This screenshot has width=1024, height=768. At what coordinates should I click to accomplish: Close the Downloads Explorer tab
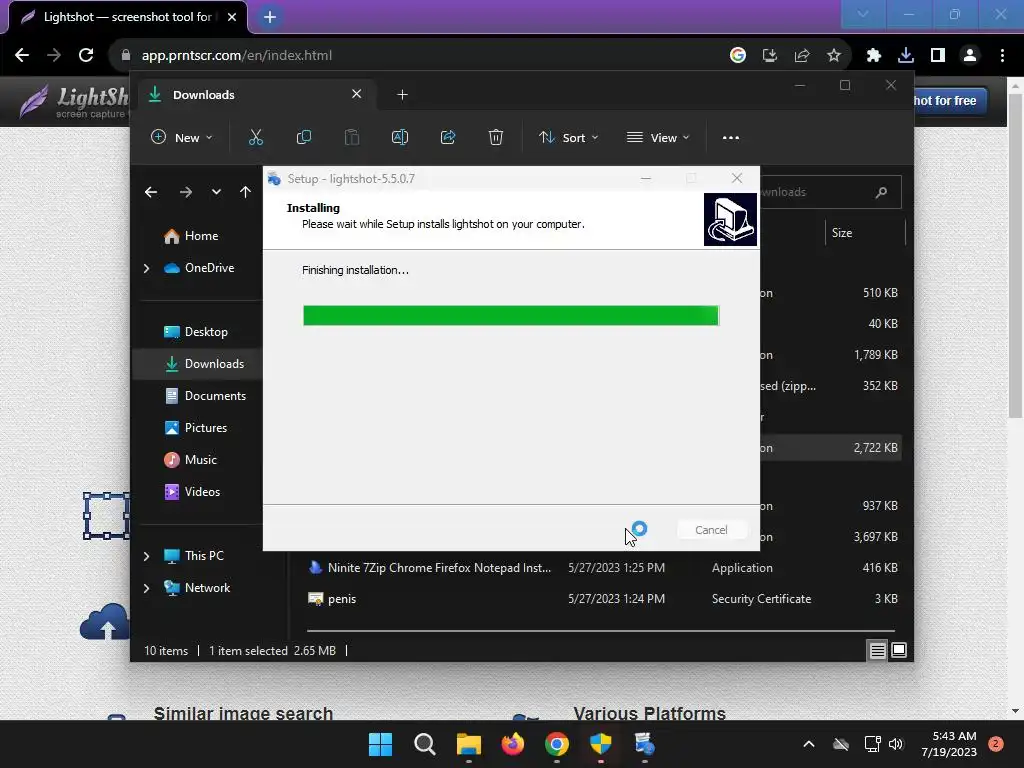coord(357,94)
